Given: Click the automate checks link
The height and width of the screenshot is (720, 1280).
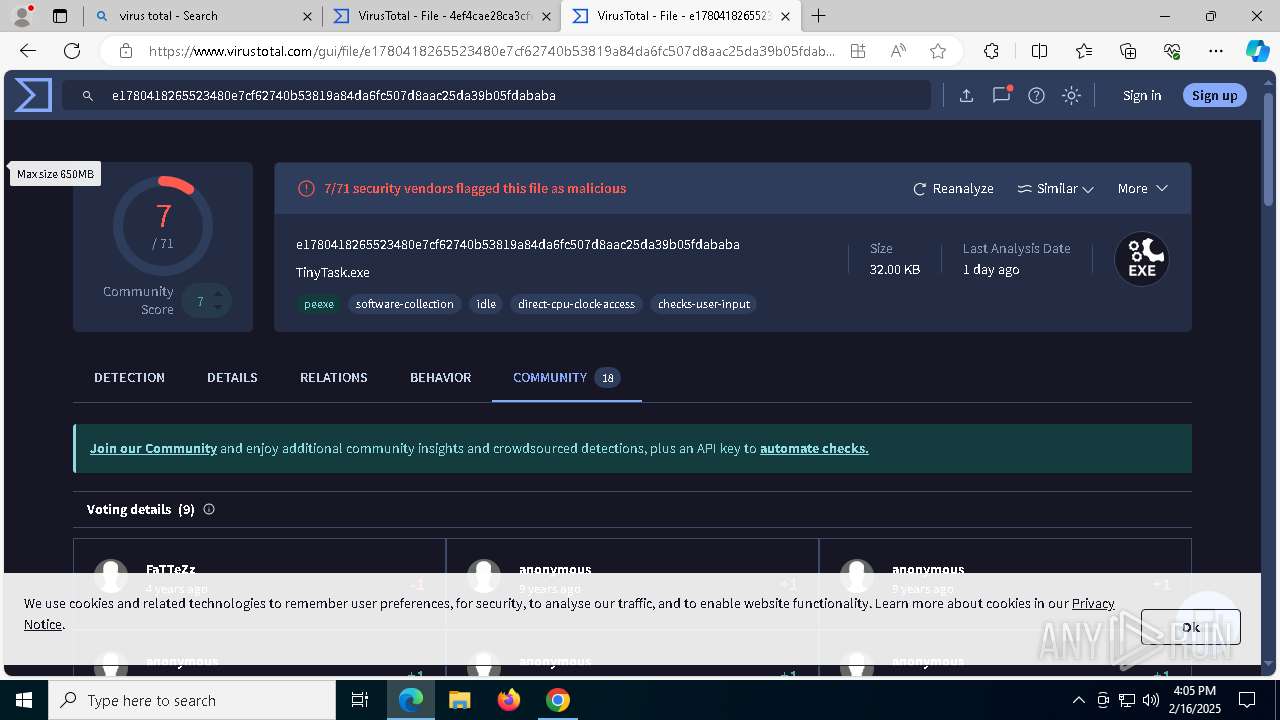Looking at the screenshot, I should [814, 448].
